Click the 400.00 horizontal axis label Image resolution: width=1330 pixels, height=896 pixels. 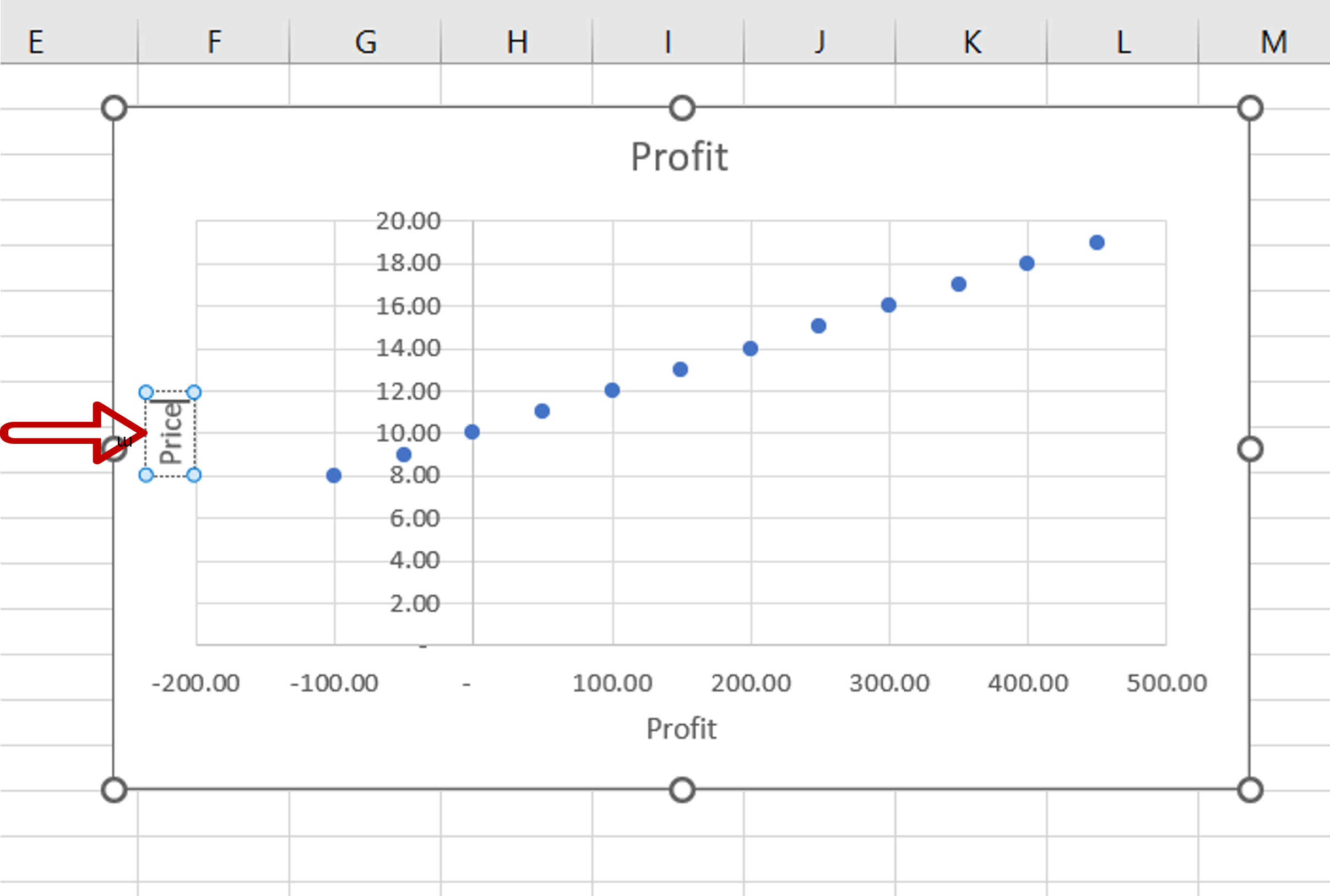click(x=1028, y=683)
